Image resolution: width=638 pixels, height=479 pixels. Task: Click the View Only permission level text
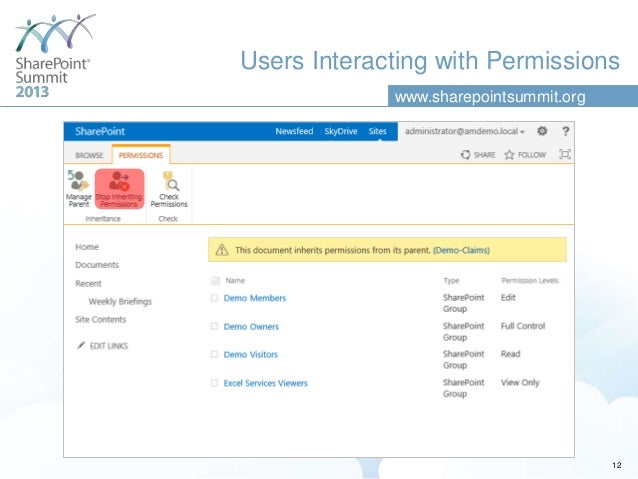point(520,383)
